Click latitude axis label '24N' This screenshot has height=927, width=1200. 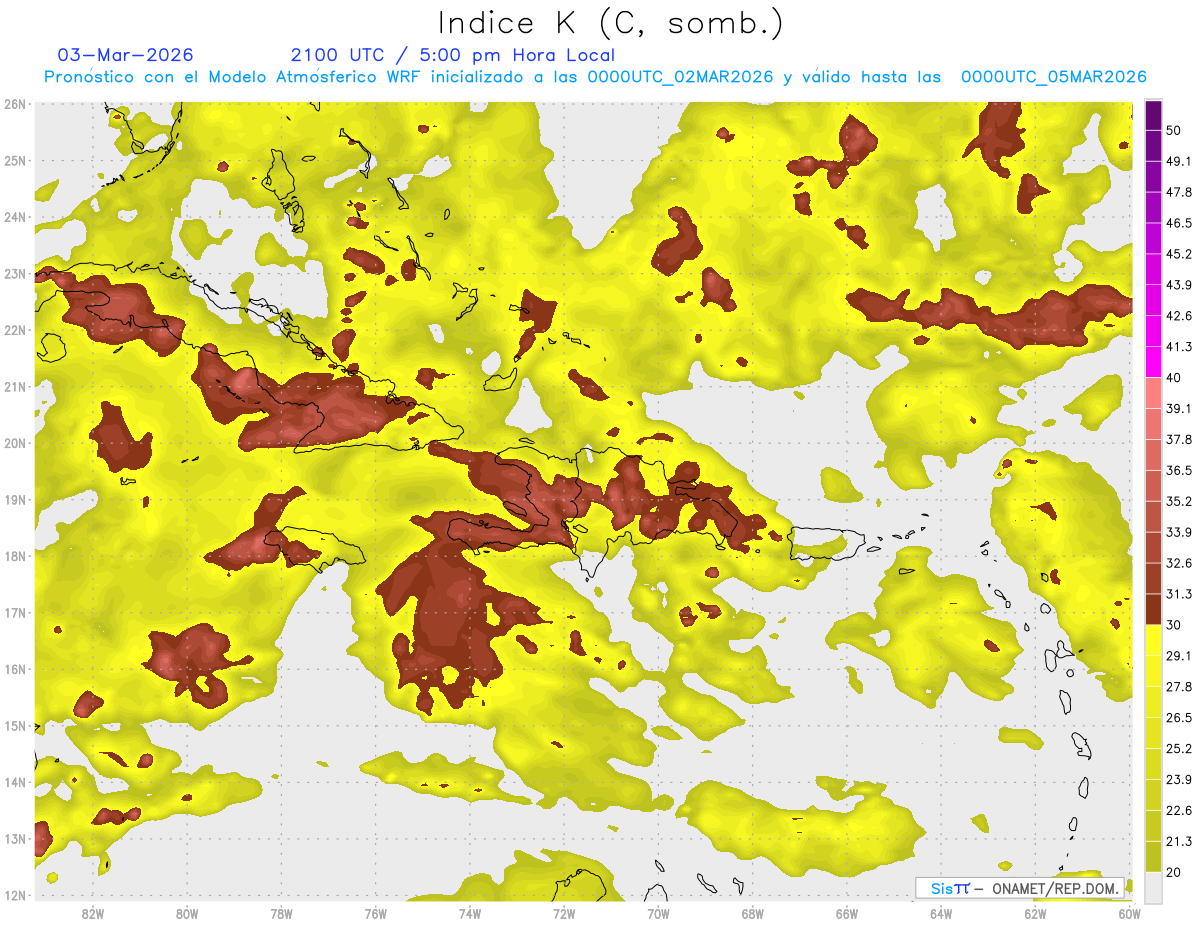15,217
